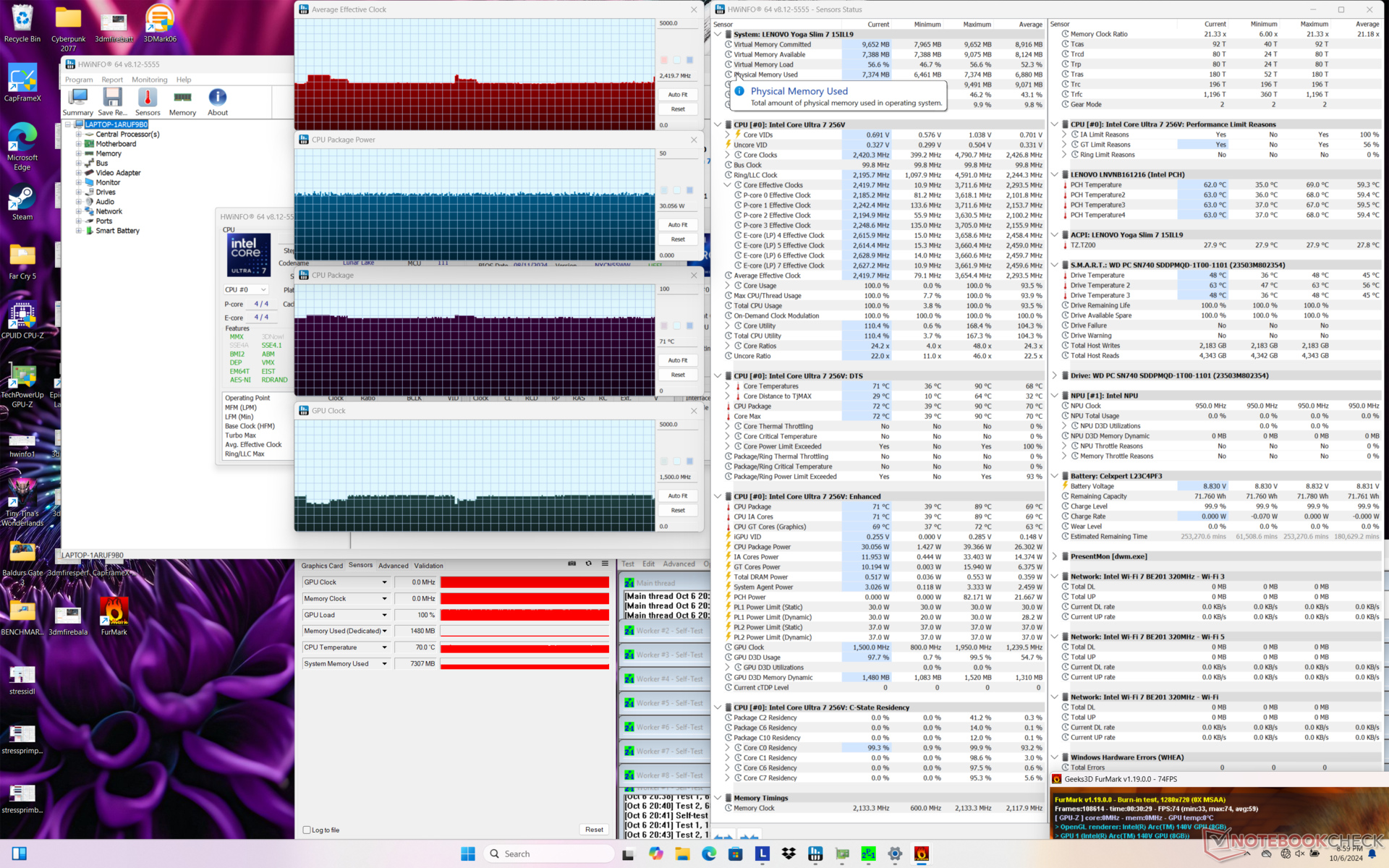1389x868 pixels.
Task: Open the 3DMark06 desktop icon
Action: (160, 23)
